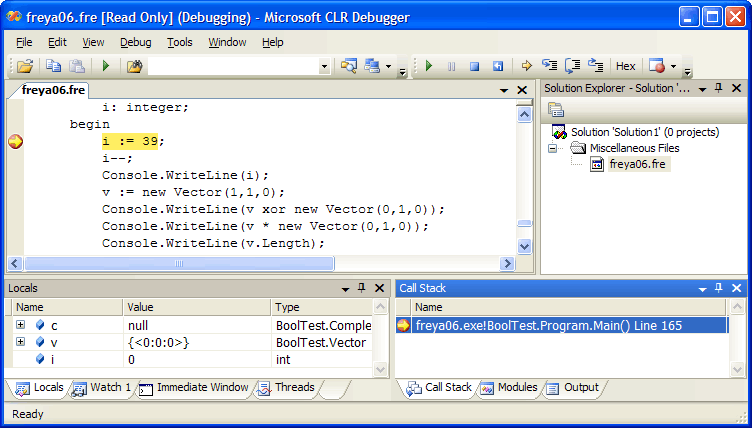Click the Step Over icon
Viewport: 752px width, 428px height.
(x=573, y=66)
